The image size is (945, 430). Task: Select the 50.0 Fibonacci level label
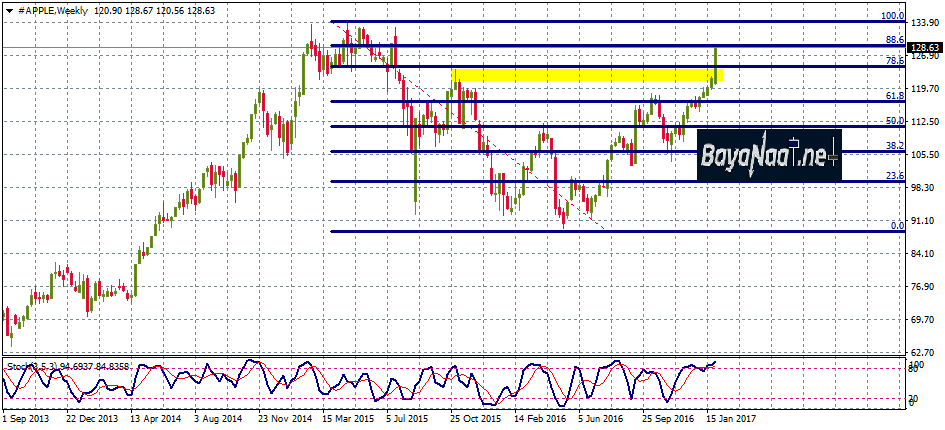tap(894, 120)
